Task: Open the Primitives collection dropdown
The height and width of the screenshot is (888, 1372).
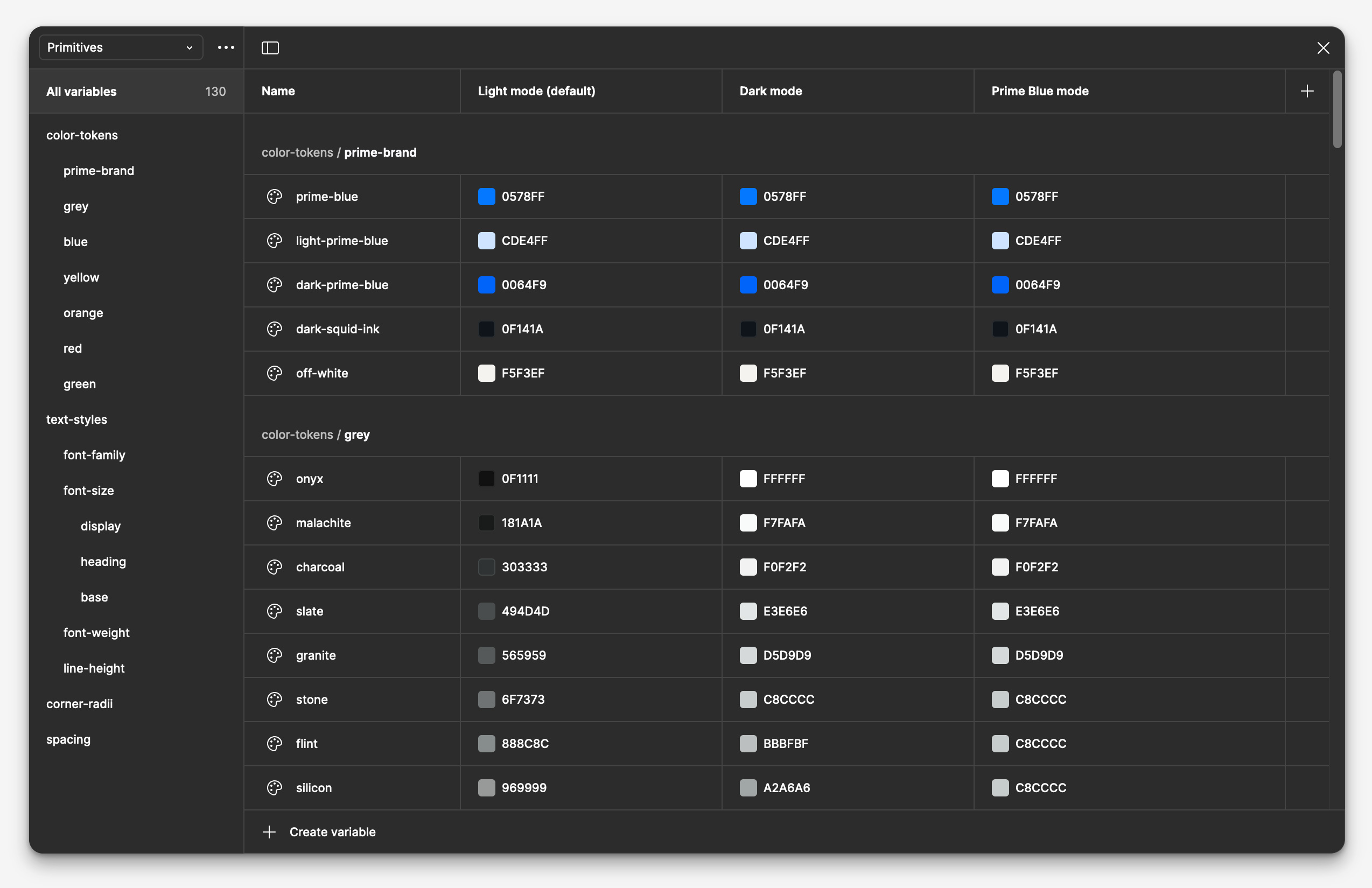Action: (x=121, y=47)
